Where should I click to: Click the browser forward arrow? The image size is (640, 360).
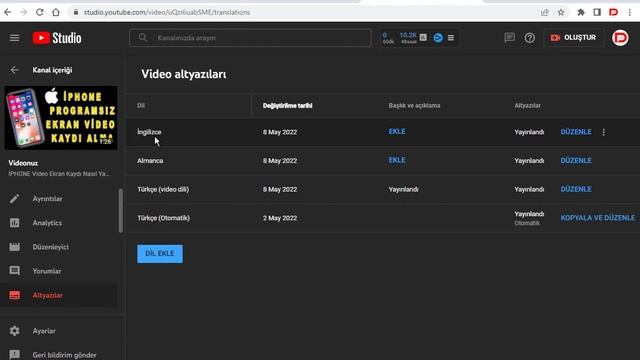[24, 12]
